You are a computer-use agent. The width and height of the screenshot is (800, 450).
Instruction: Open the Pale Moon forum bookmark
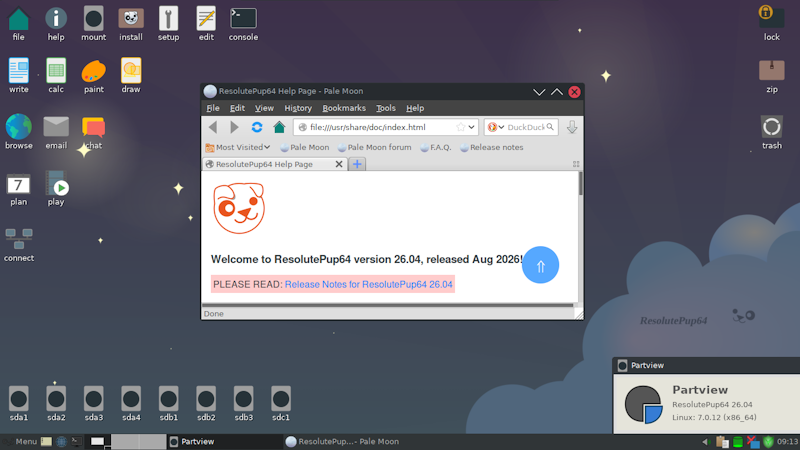pos(374,147)
